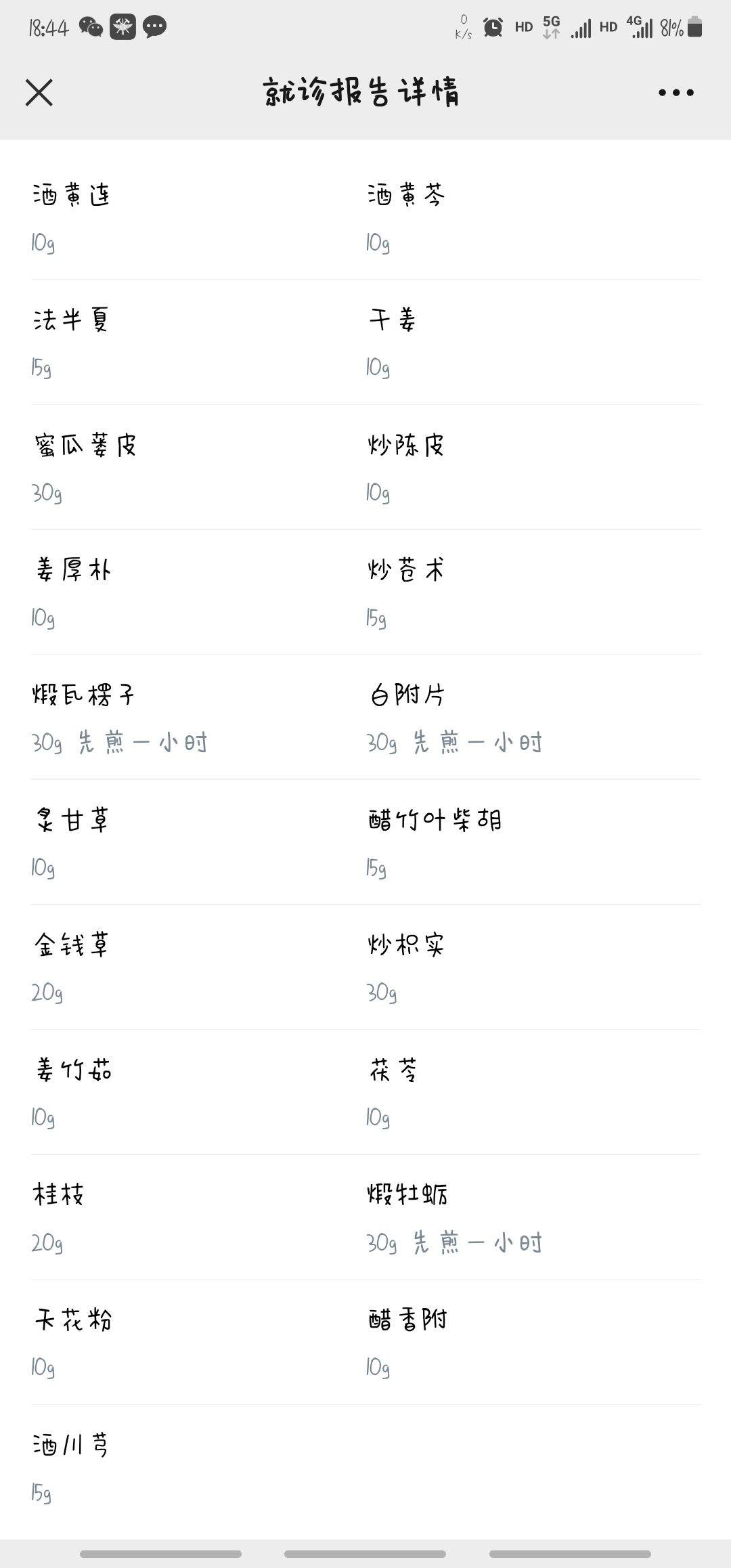Image resolution: width=731 pixels, height=1568 pixels.
Task: Tap the battery indicator icon
Action: (694, 27)
